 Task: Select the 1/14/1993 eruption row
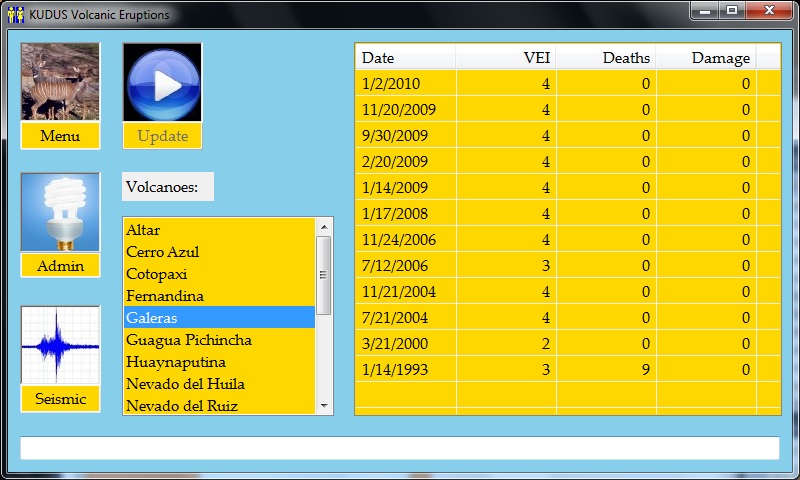[555, 370]
